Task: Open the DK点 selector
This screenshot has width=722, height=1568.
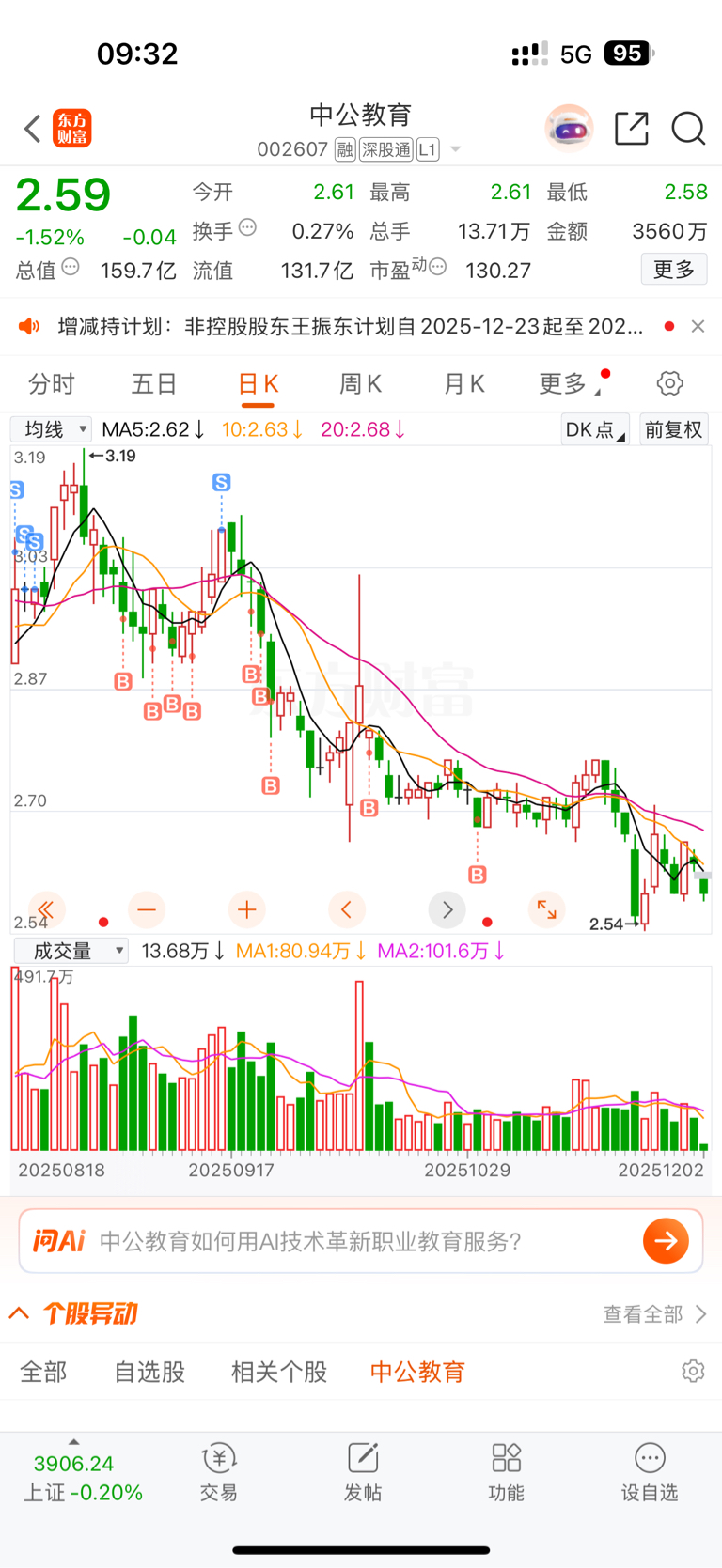Action: 596,429
